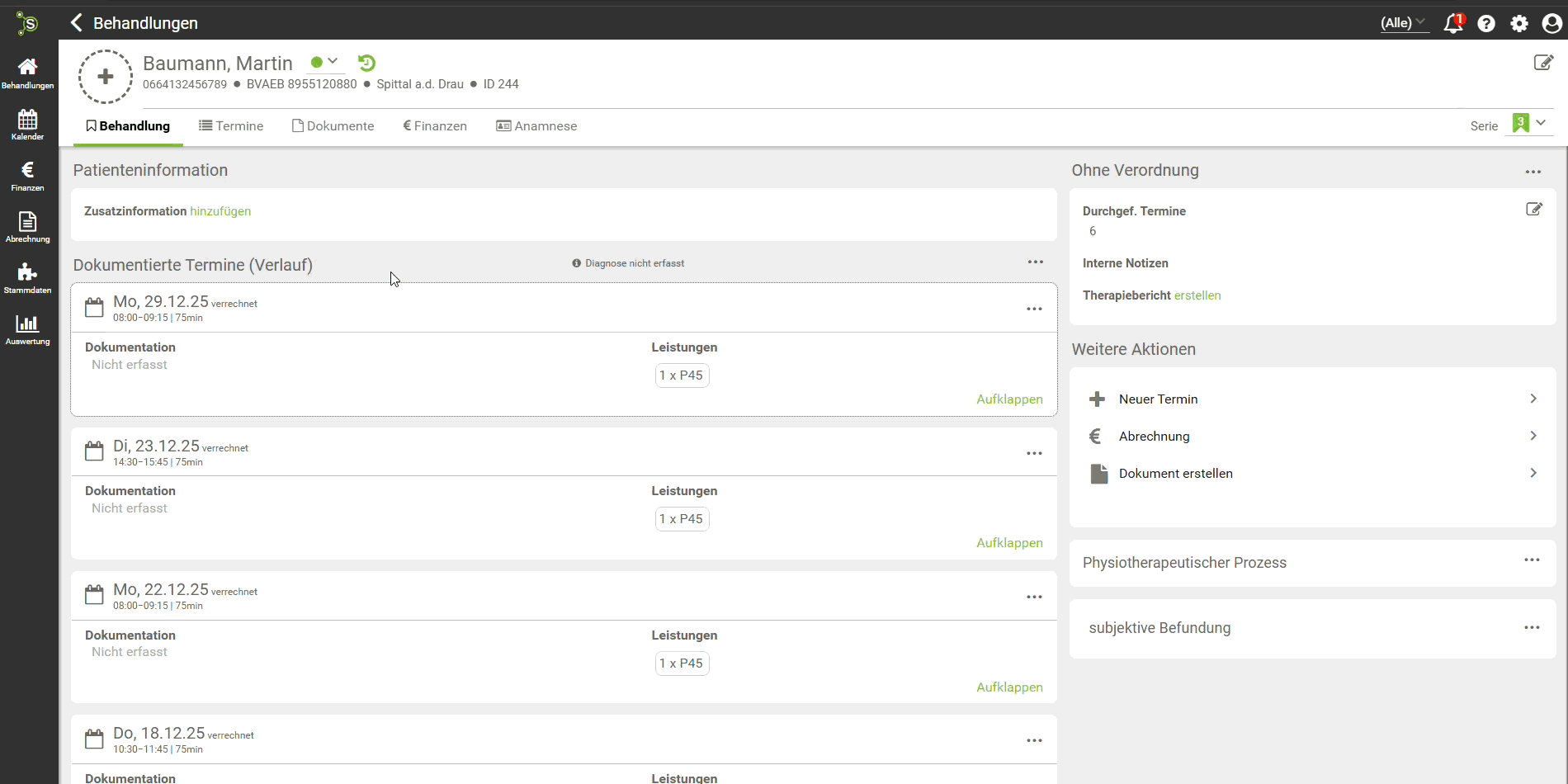Image resolution: width=1568 pixels, height=784 pixels.
Task: Open Kalender in the sidebar
Action: pyautogui.click(x=27, y=125)
